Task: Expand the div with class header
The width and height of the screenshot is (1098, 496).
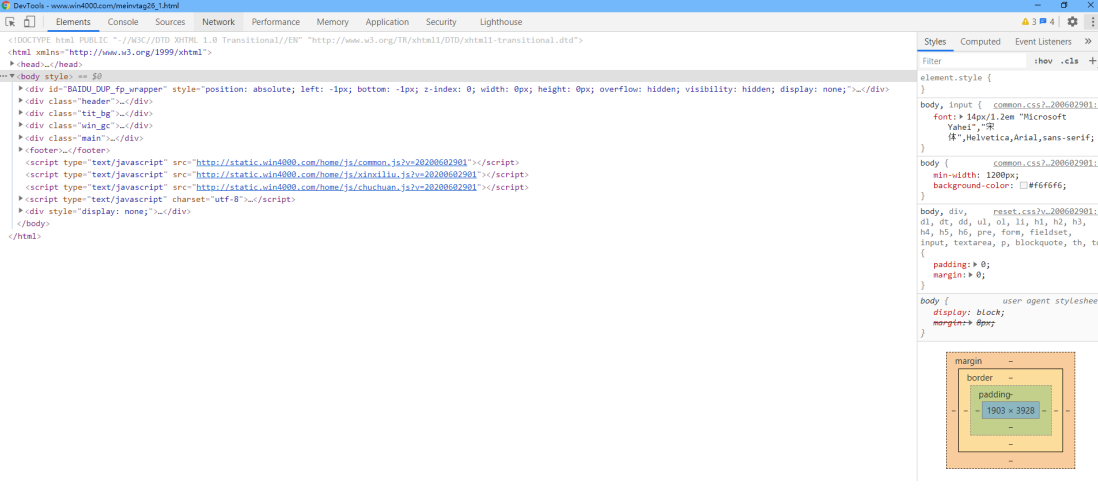Action: point(21,101)
